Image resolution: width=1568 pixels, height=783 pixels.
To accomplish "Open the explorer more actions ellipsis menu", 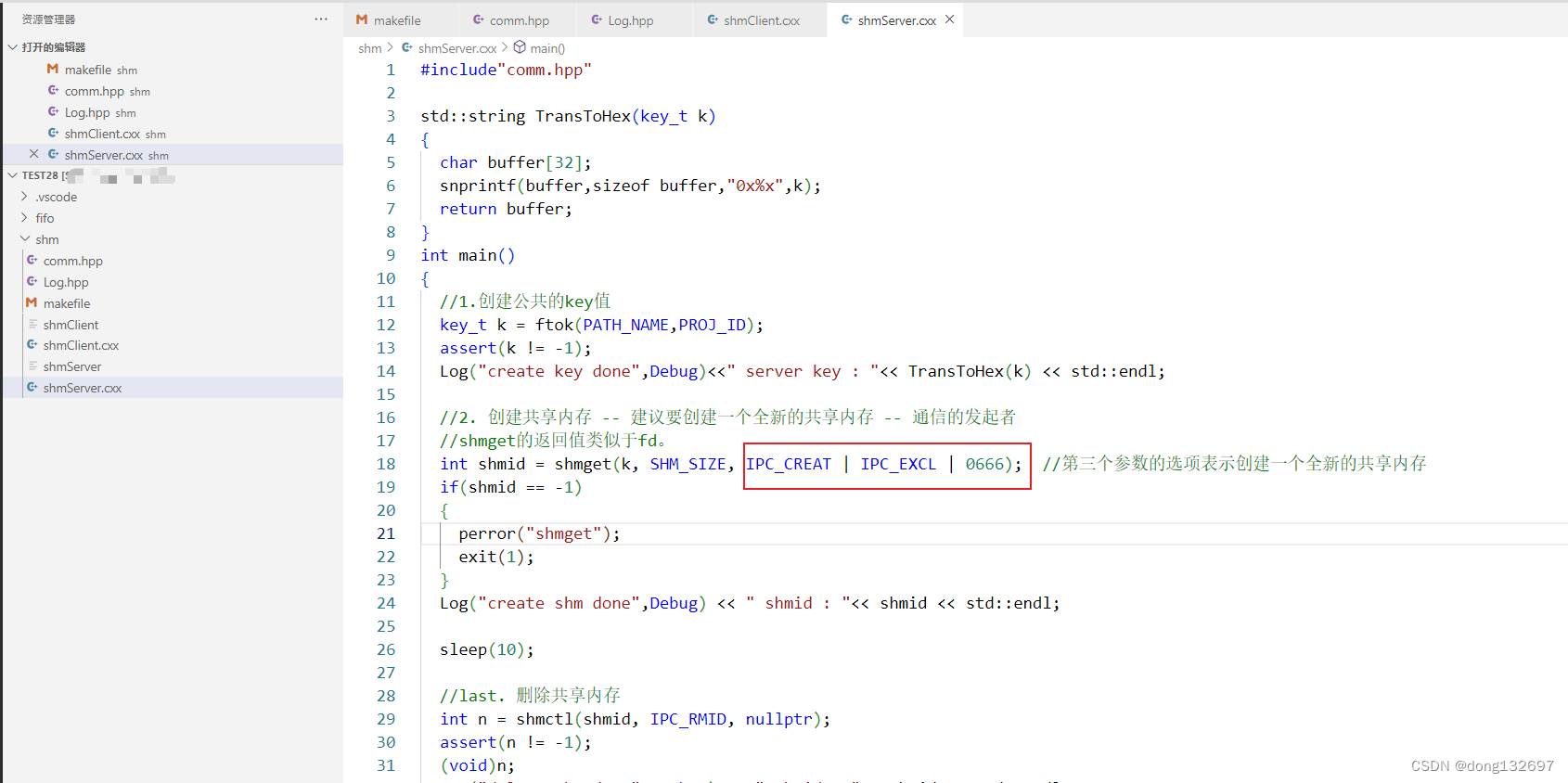I will coord(321,19).
